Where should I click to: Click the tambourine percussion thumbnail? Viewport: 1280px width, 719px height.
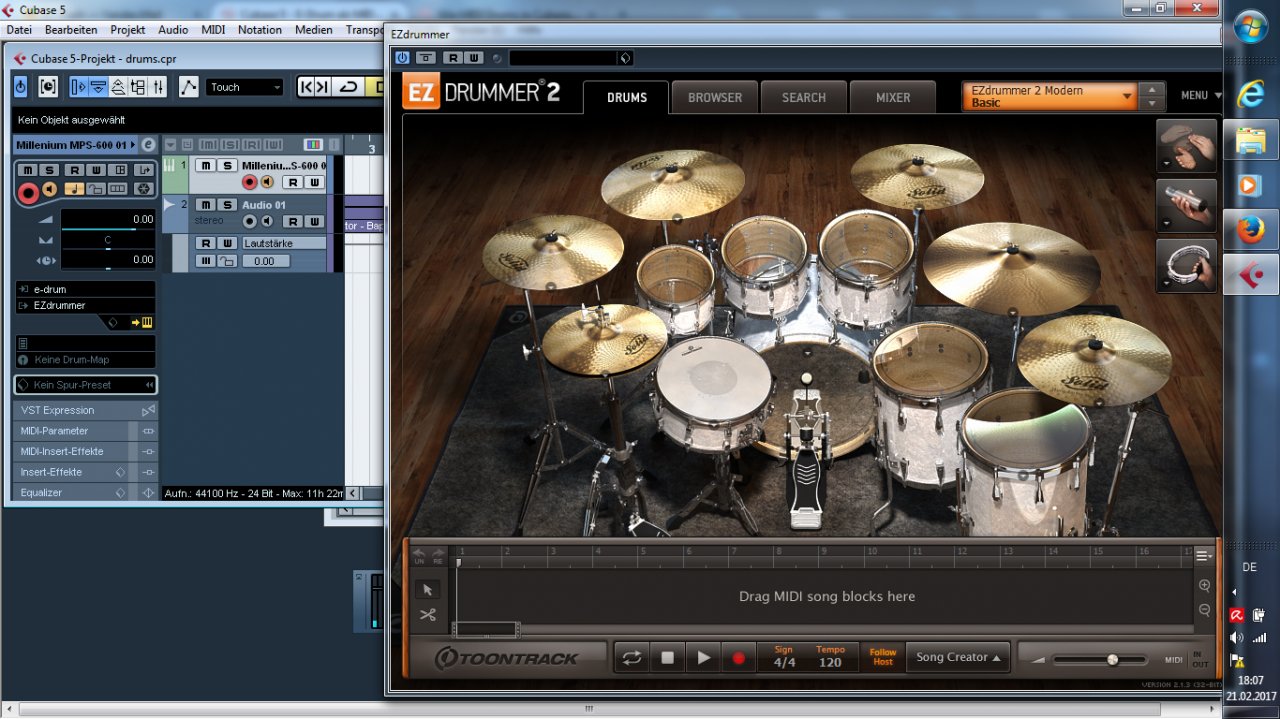(x=1187, y=266)
